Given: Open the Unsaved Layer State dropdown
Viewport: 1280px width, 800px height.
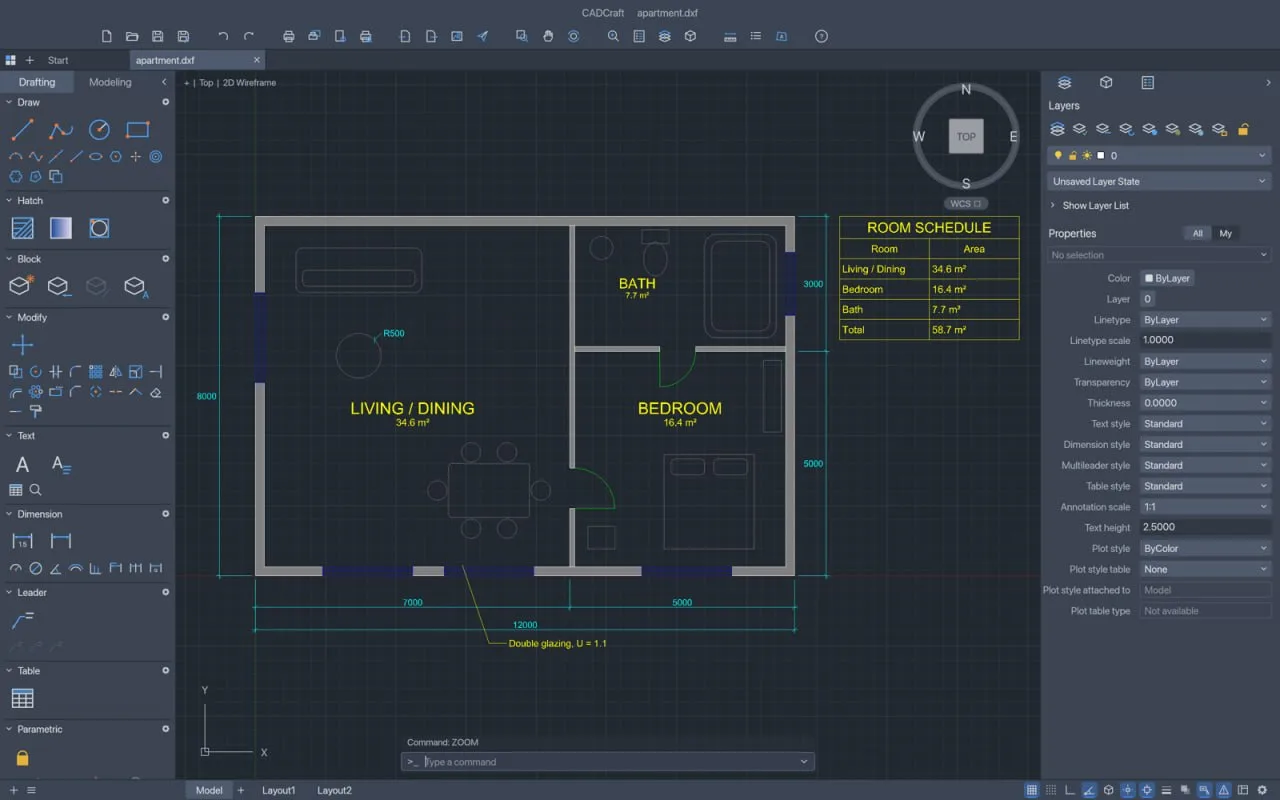Looking at the screenshot, I should pos(1159,181).
